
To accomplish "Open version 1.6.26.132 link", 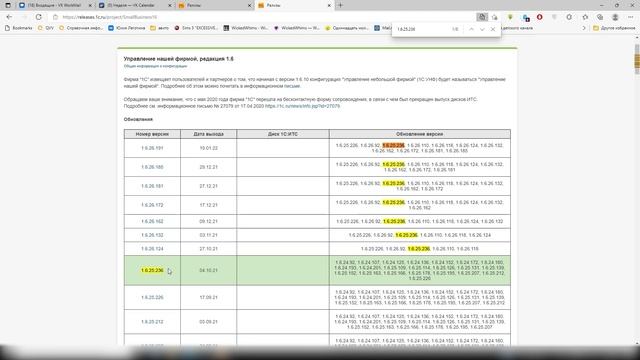I will click(x=152, y=235).
